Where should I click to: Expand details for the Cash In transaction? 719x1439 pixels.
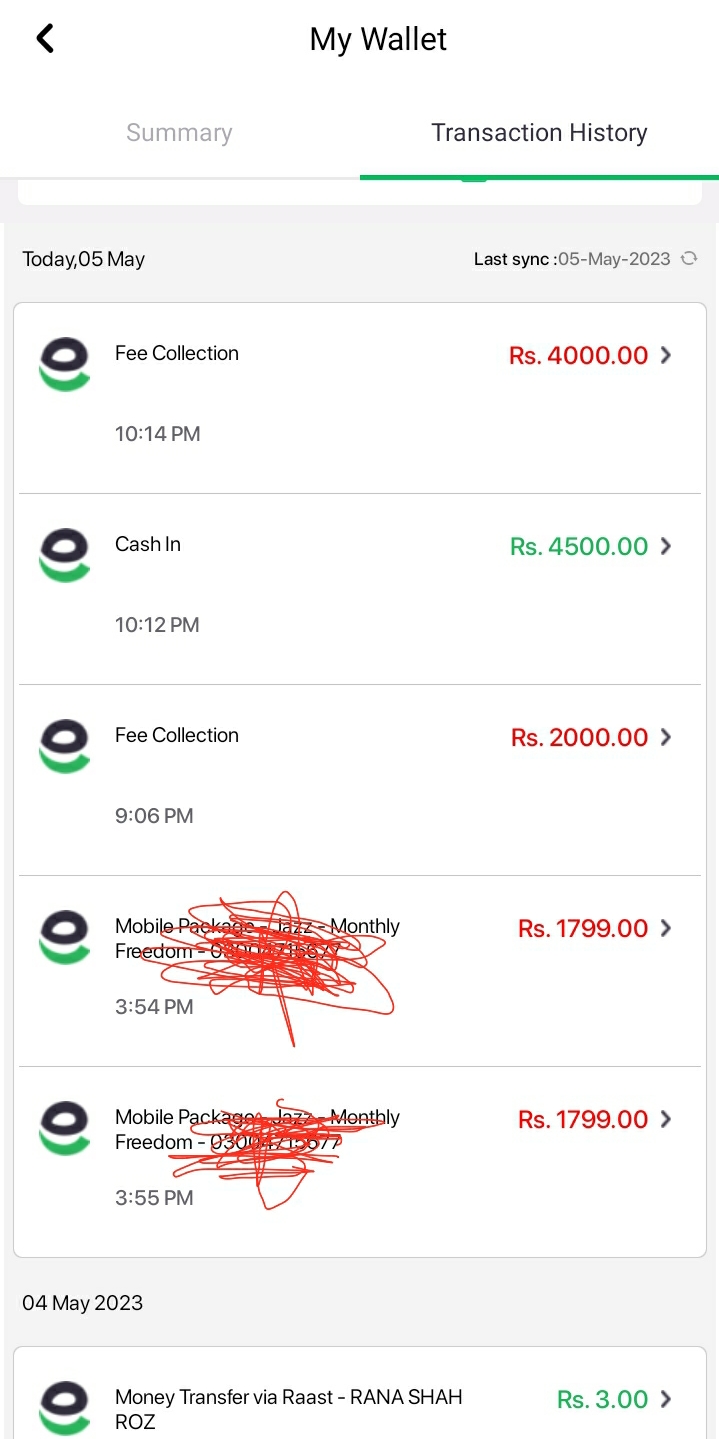click(x=665, y=546)
